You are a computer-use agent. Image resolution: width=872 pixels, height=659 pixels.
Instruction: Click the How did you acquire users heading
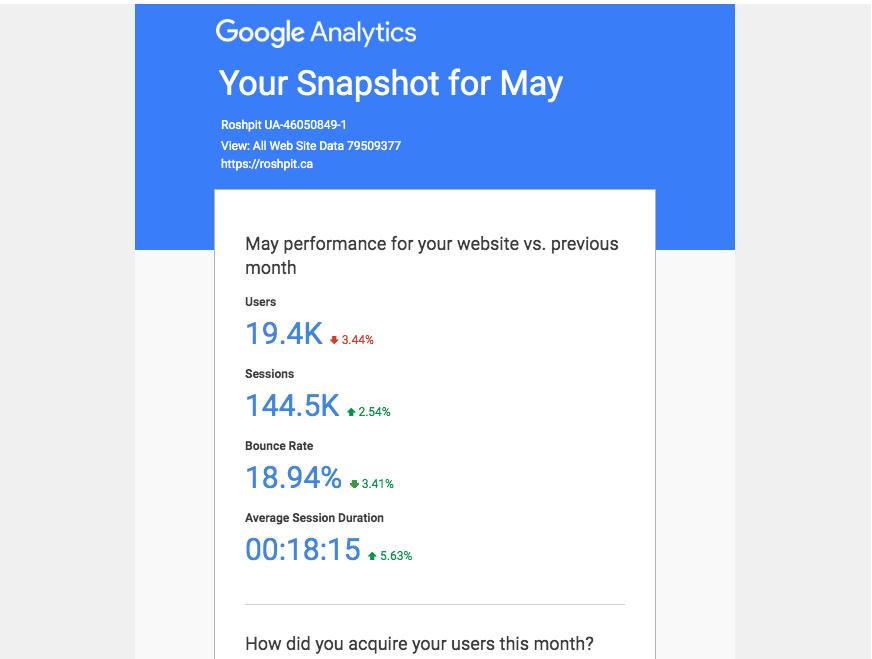419,643
